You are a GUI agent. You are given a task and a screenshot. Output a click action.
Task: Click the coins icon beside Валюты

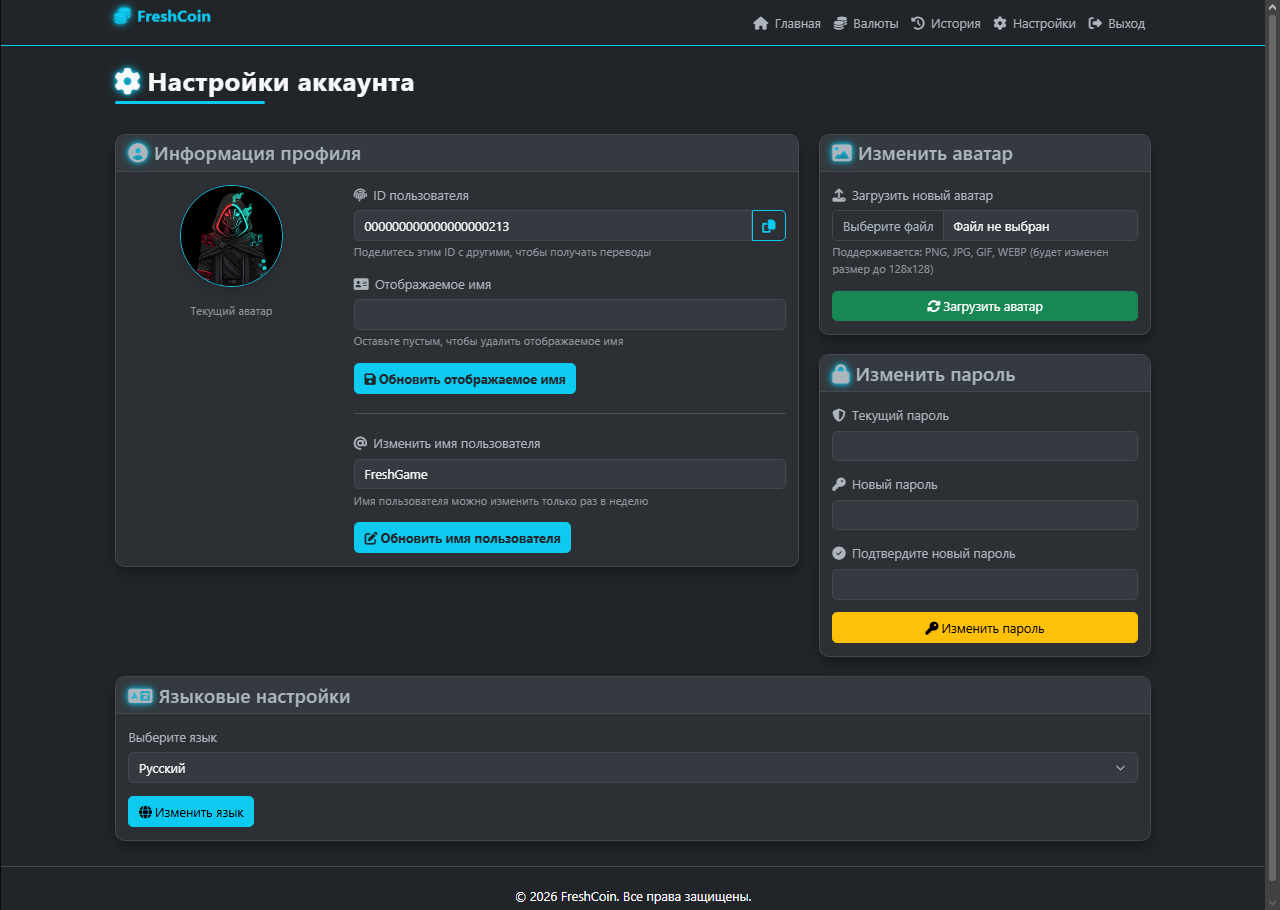tap(840, 23)
